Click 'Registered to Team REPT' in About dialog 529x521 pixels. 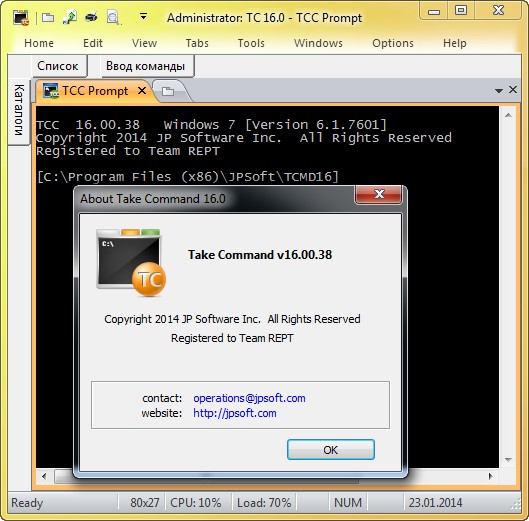point(232,338)
